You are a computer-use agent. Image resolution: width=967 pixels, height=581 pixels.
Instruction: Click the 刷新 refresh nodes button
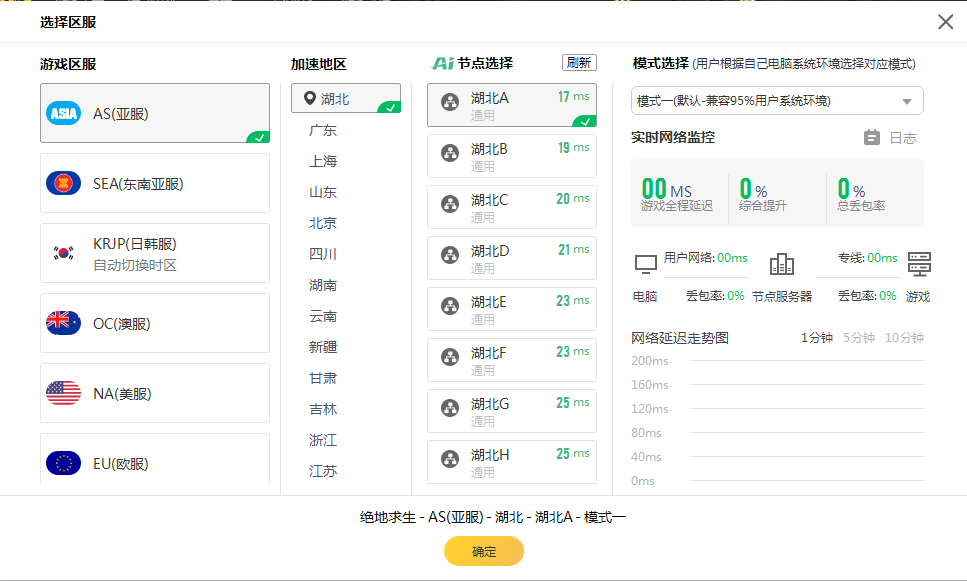[x=579, y=62]
